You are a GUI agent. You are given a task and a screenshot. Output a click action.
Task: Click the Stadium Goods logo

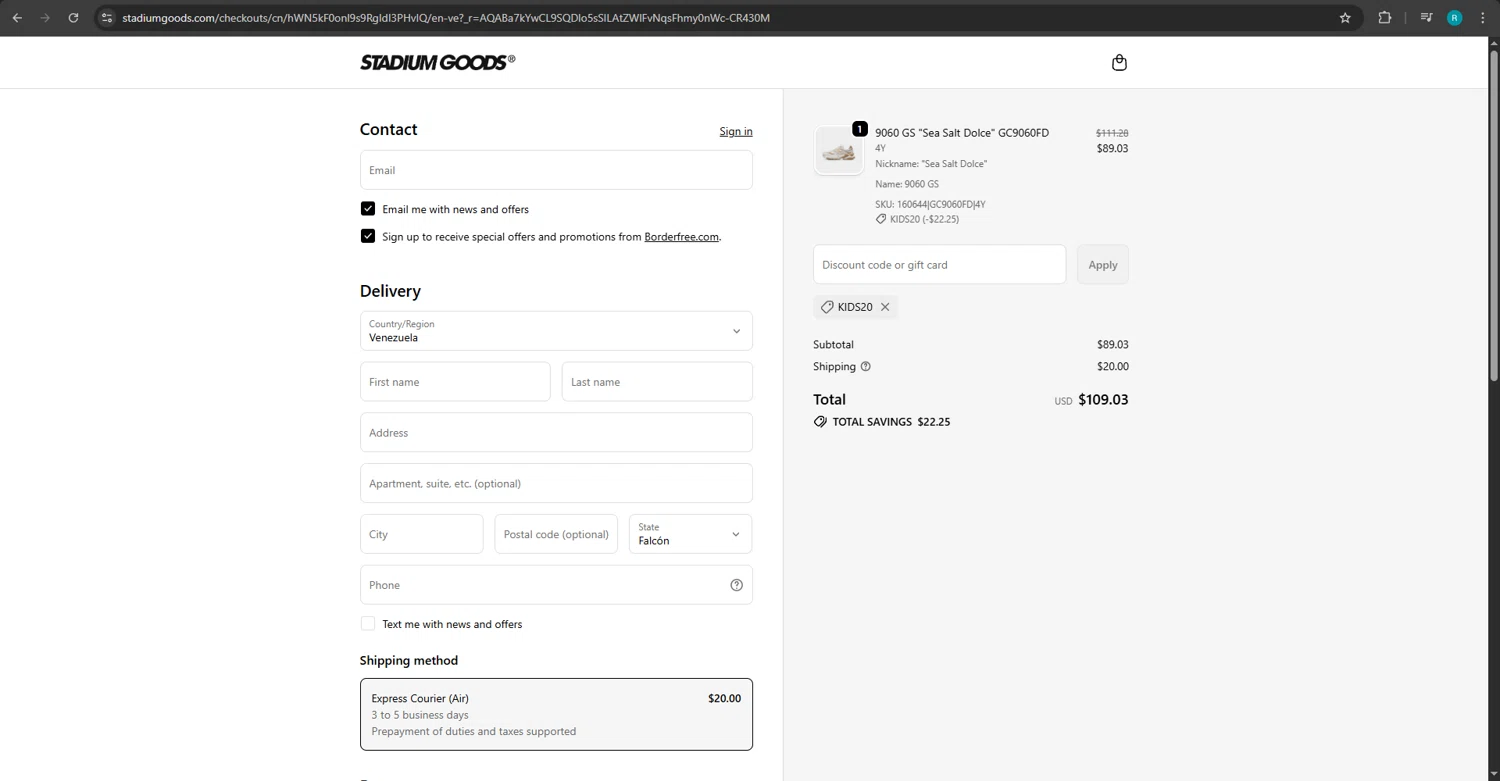point(437,62)
